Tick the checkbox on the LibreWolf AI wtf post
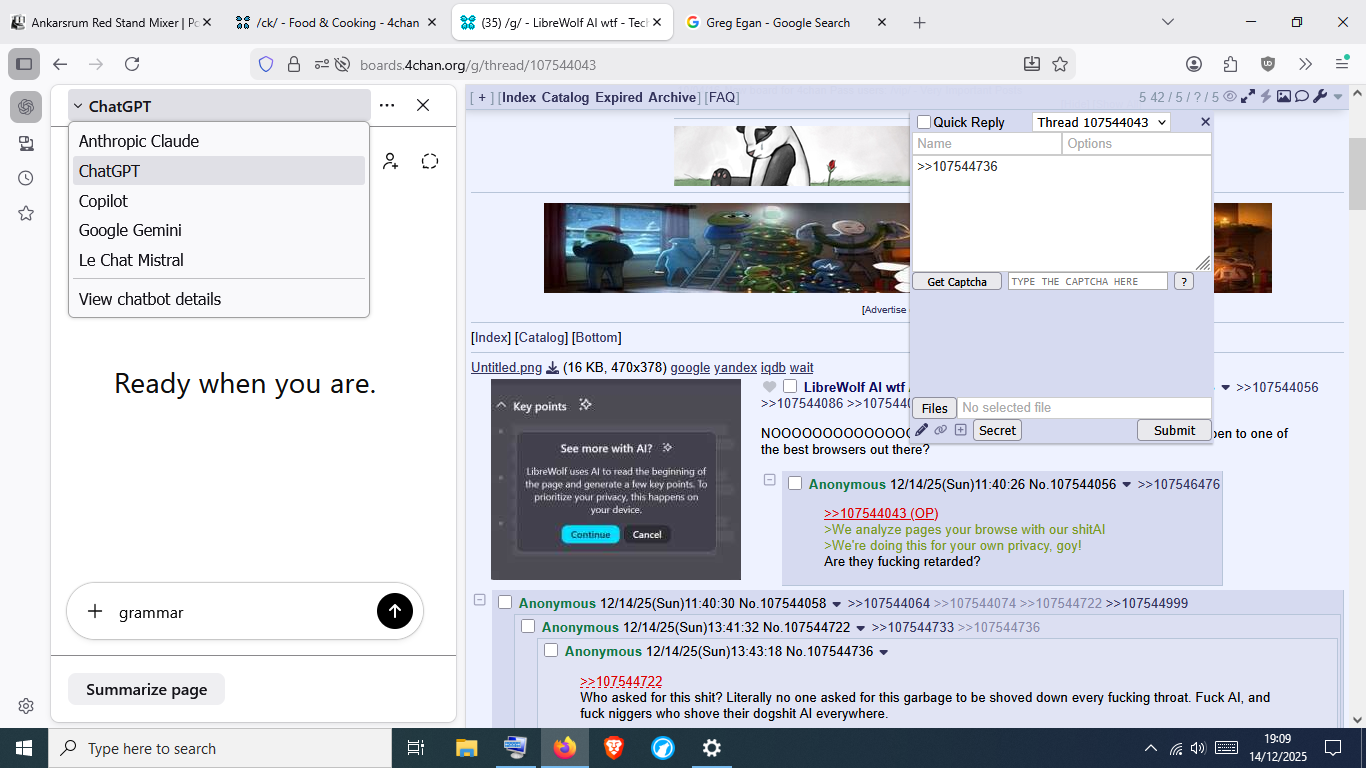 [x=790, y=387]
